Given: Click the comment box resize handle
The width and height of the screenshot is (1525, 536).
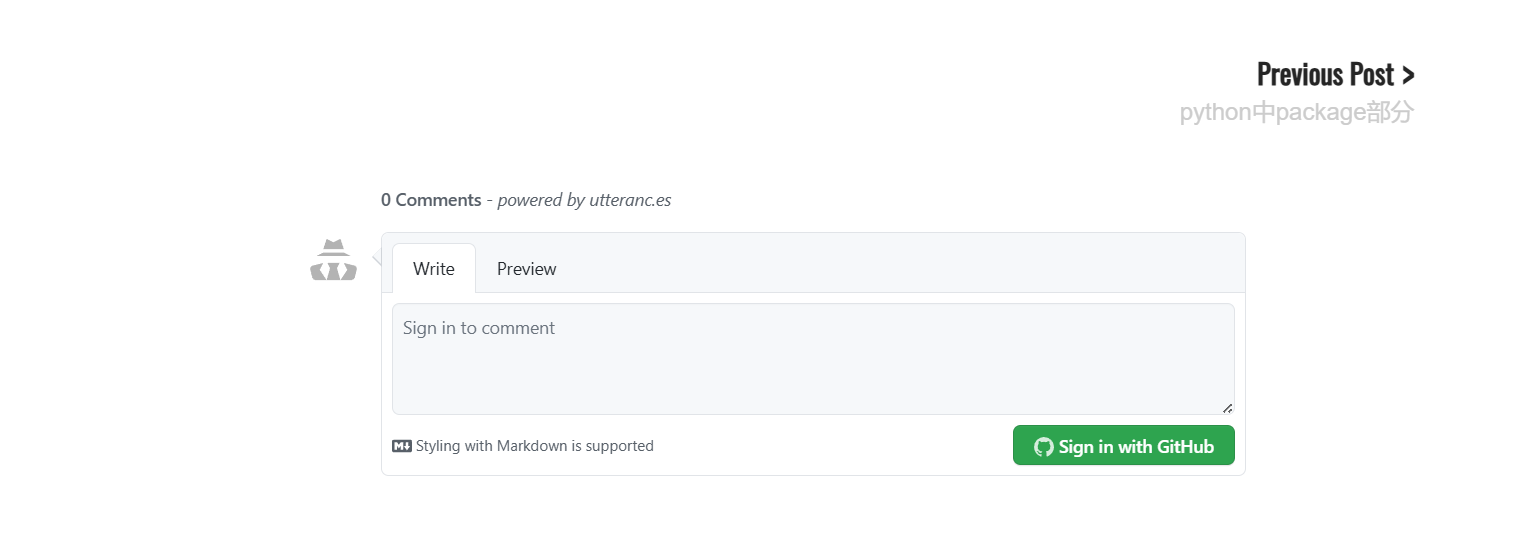Looking at the screenshot, I should click(x=1227, y=408).
